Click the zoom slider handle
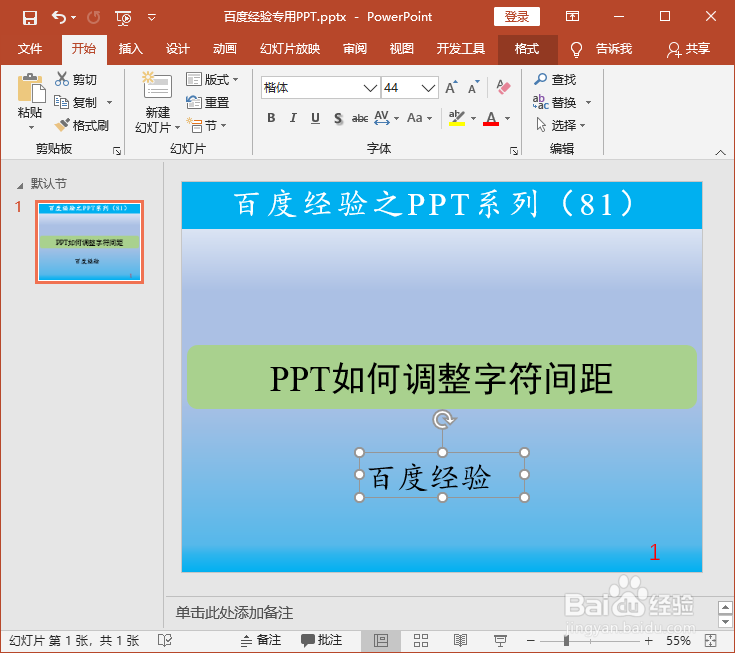 tap(566, 640)
